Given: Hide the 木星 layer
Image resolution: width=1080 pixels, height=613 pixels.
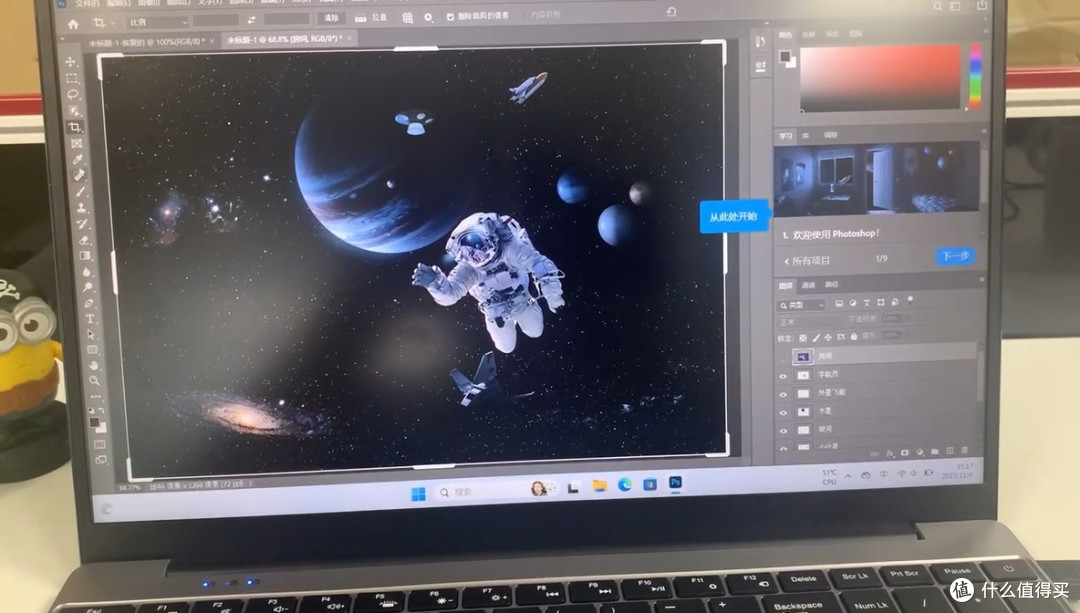Looking at the screenshot, I should 783,413.
